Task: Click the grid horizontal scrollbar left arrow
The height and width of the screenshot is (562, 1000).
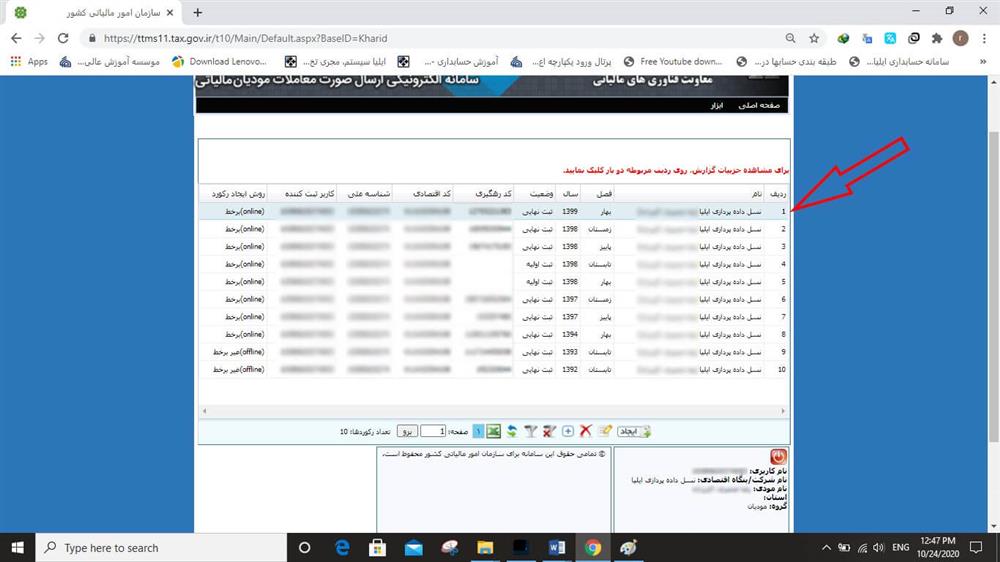Action: [205, 411]
